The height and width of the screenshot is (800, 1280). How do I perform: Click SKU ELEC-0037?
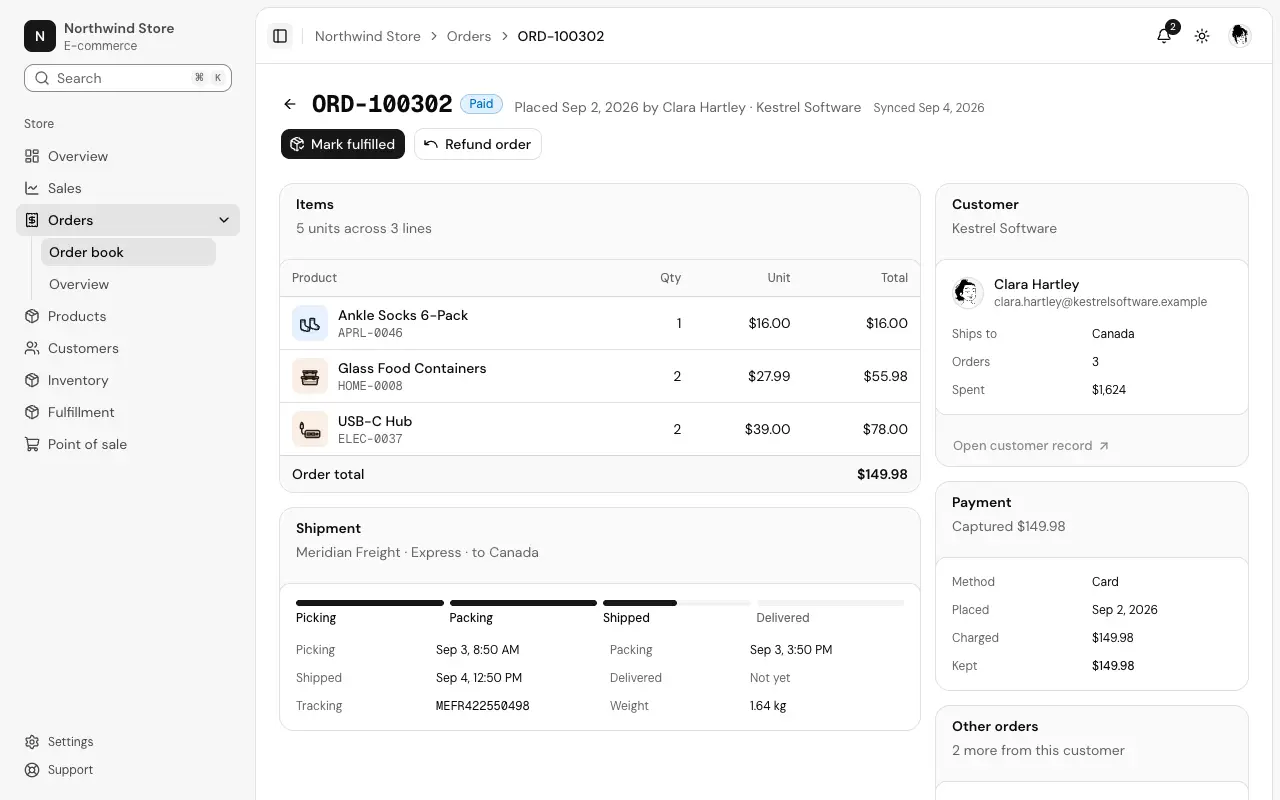click(x=370, y=439)
